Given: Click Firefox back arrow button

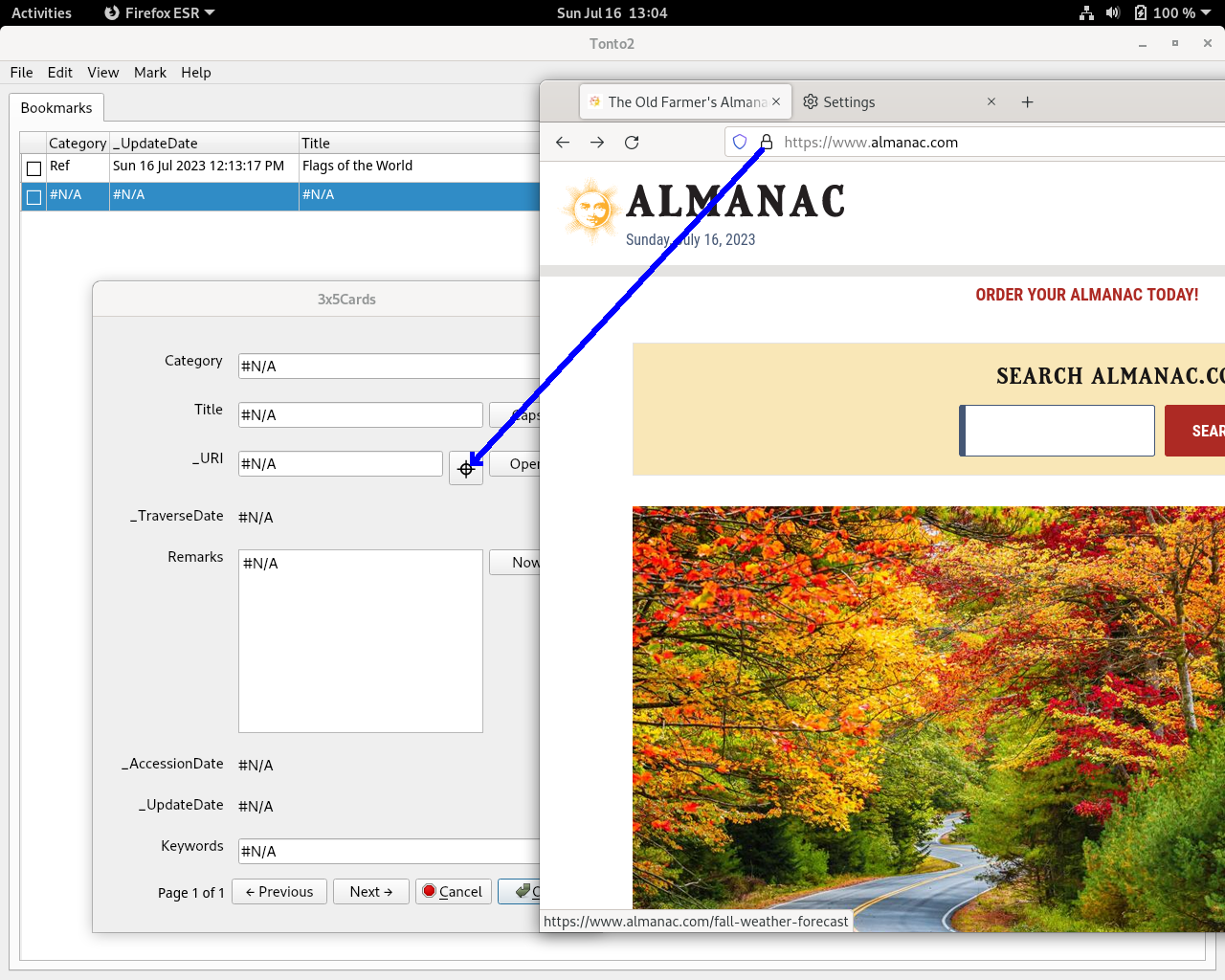Looking at the screenshot, I should click(x=563, y=143).
